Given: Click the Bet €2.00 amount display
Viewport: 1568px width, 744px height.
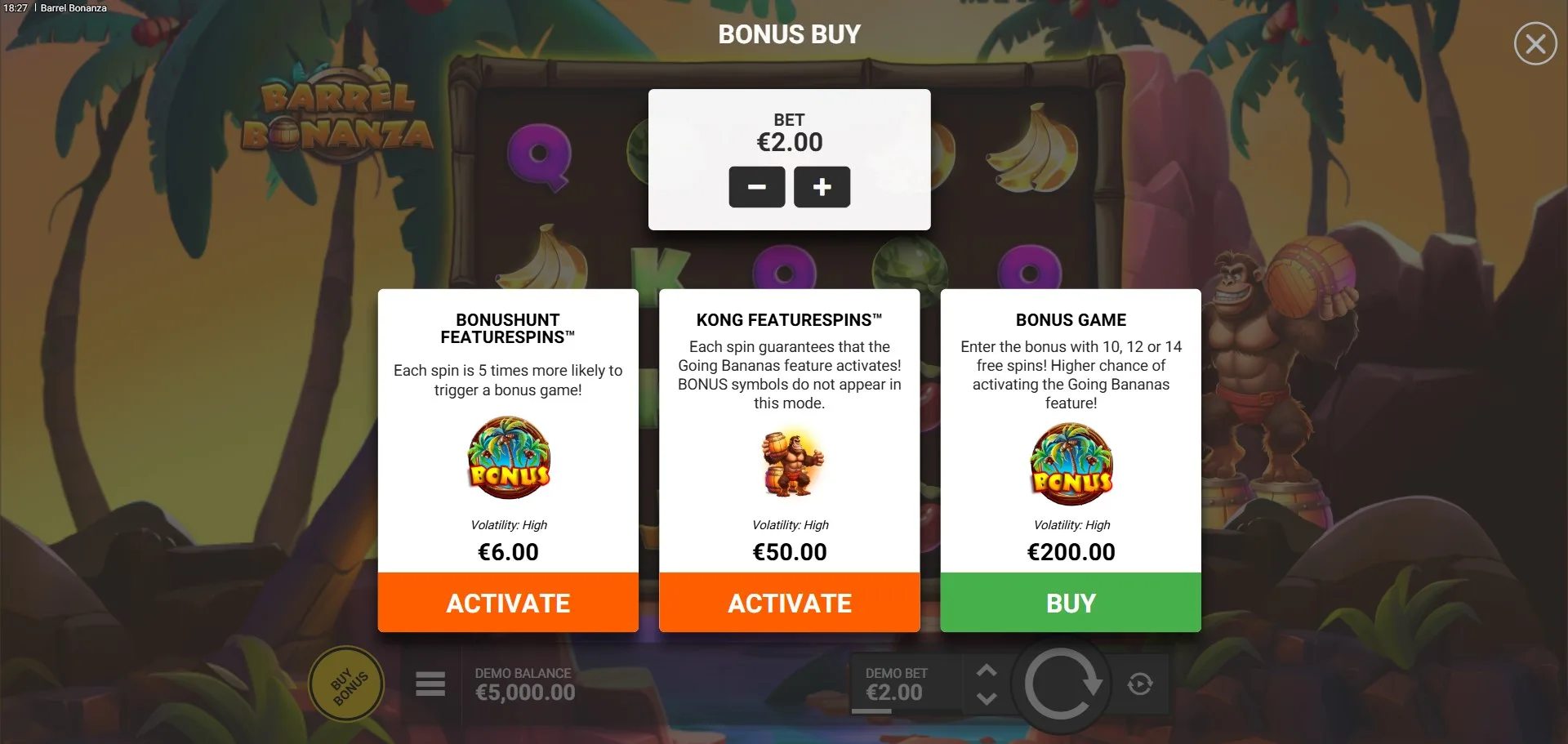Looking at the screenshot, I should pos(790,142).
